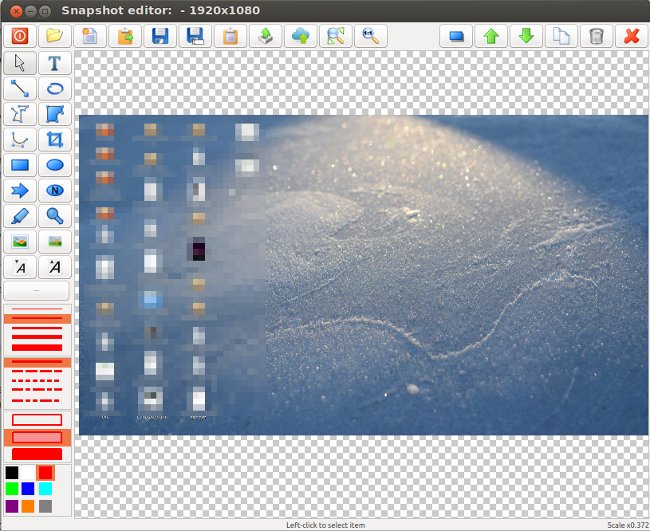650x531 pixels.
Task: Click the clipboard with green arrow icon
Action: 125,36
